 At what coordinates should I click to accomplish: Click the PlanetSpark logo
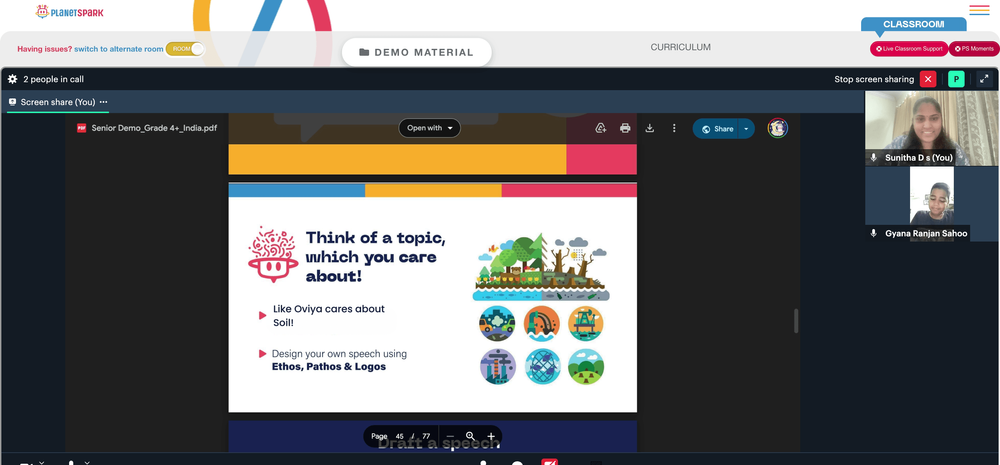[69, 11]
